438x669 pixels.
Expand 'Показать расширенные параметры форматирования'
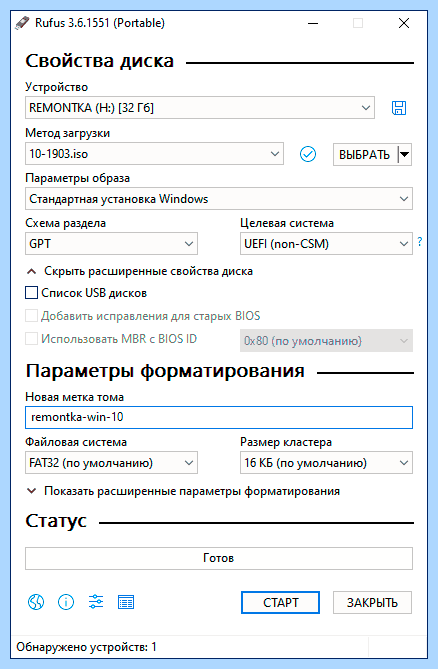(183, 491)
